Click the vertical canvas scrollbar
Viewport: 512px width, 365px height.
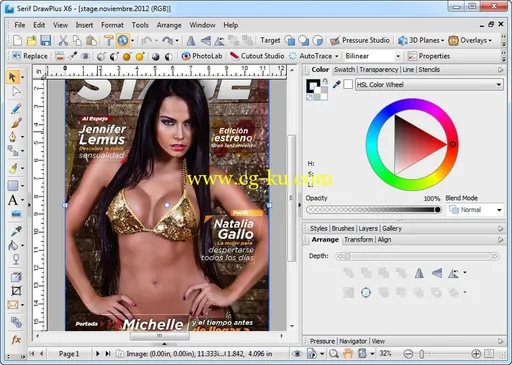click(292, 198)
